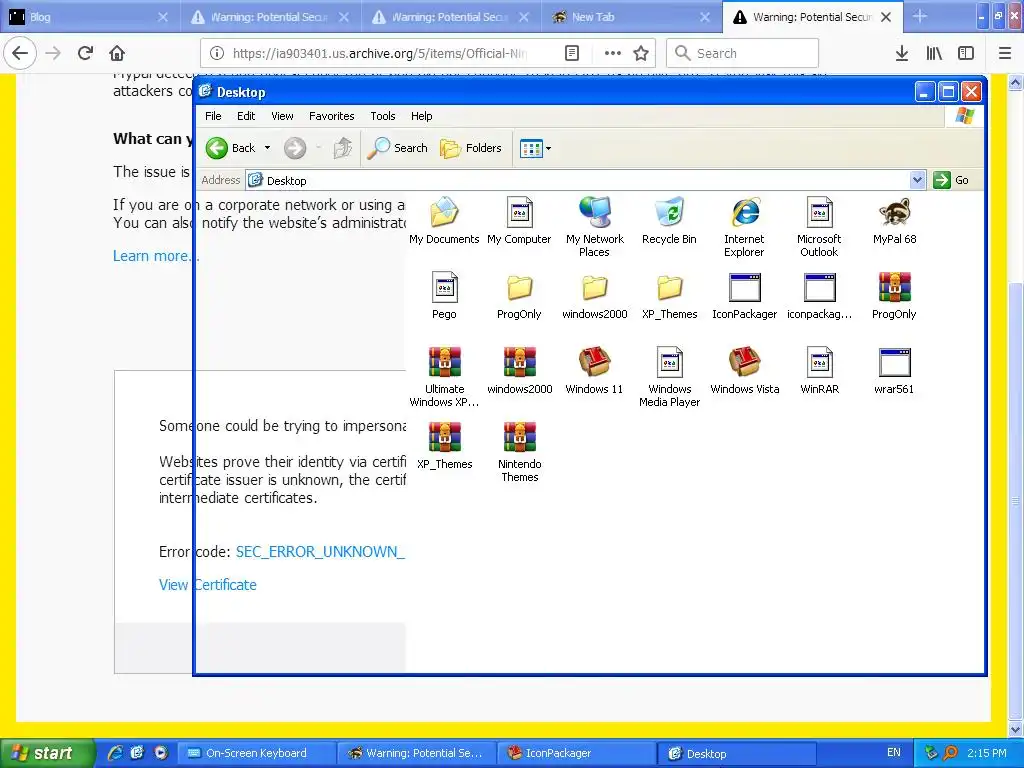The image size is (1024, 768).
Task: Select the windows2000 WinRAR archive icon
Action: 519,362
